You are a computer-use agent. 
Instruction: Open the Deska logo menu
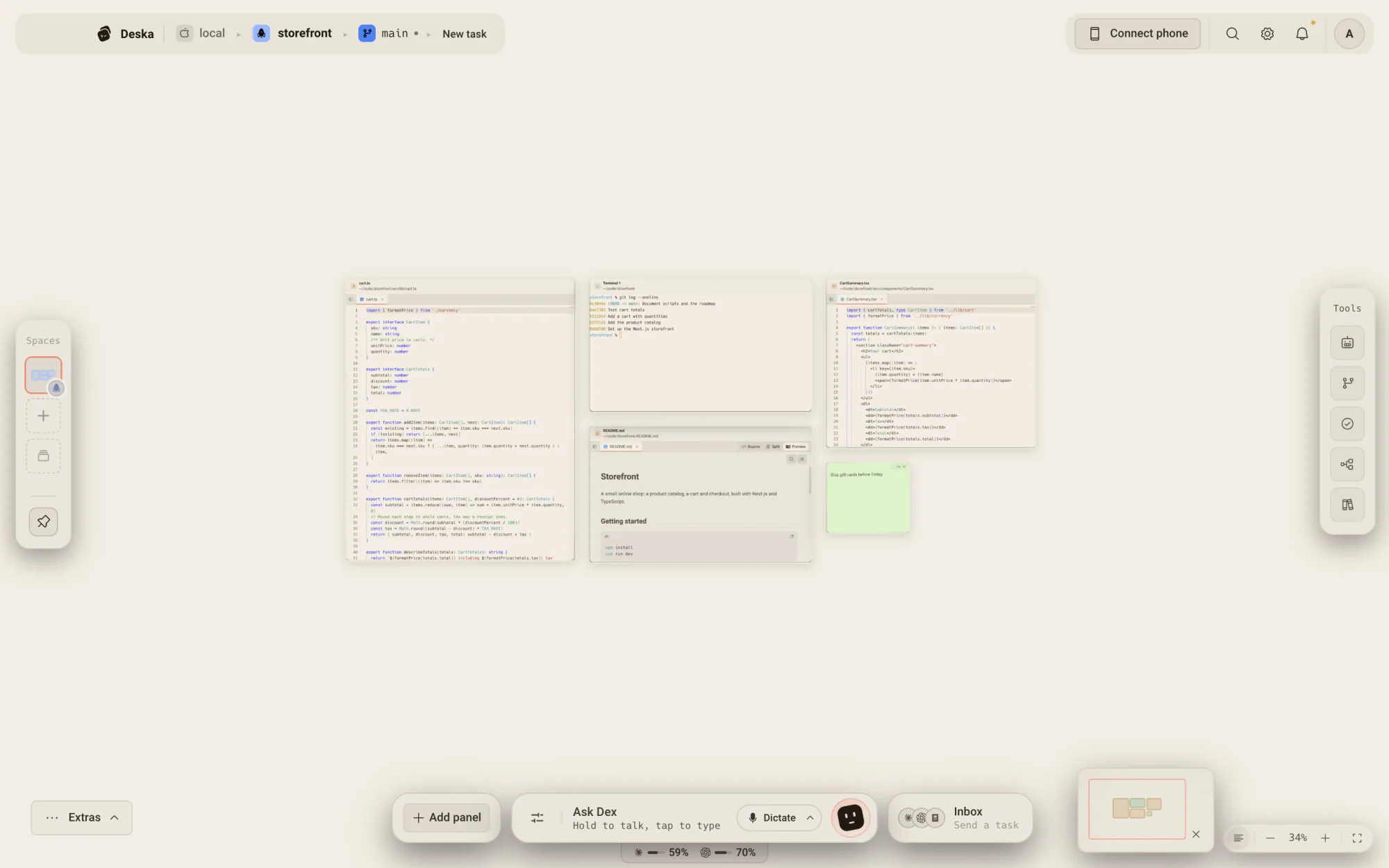click(126, 33)
